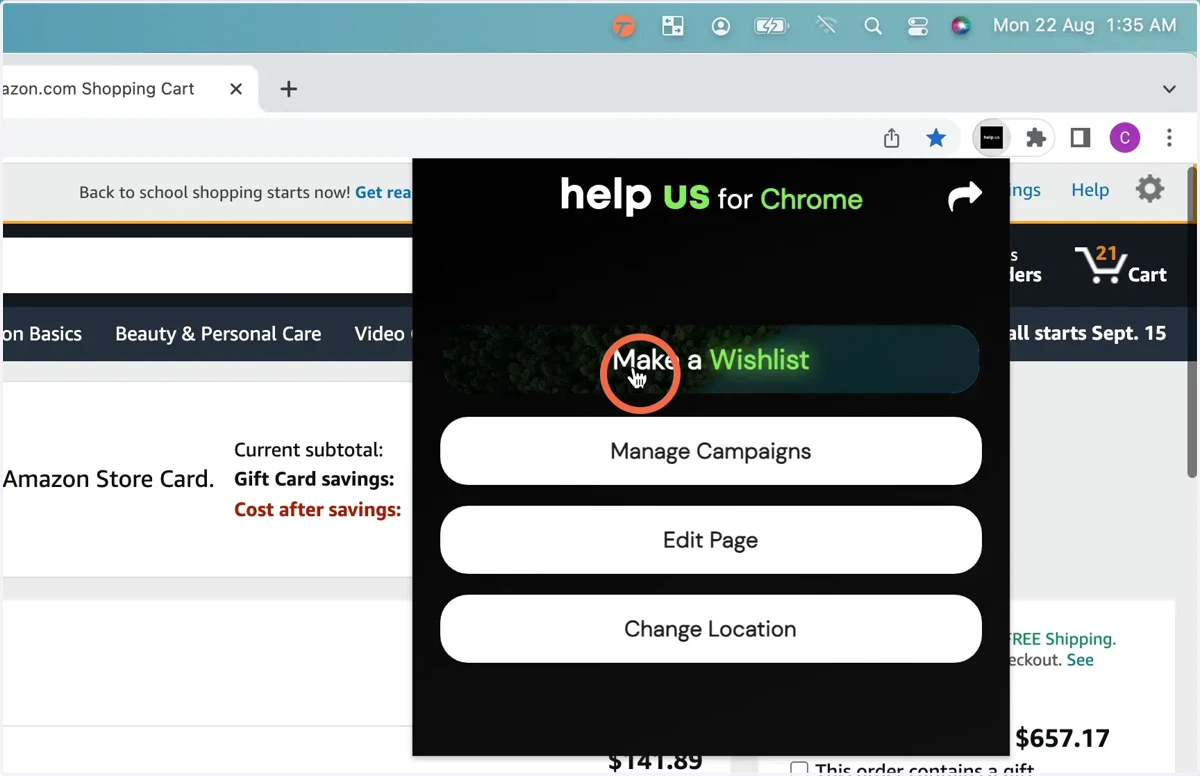The width and height of the screenshot is (1200, 776).
Task: Click the See link under FREE Shipping
Action: (1080, 660)
